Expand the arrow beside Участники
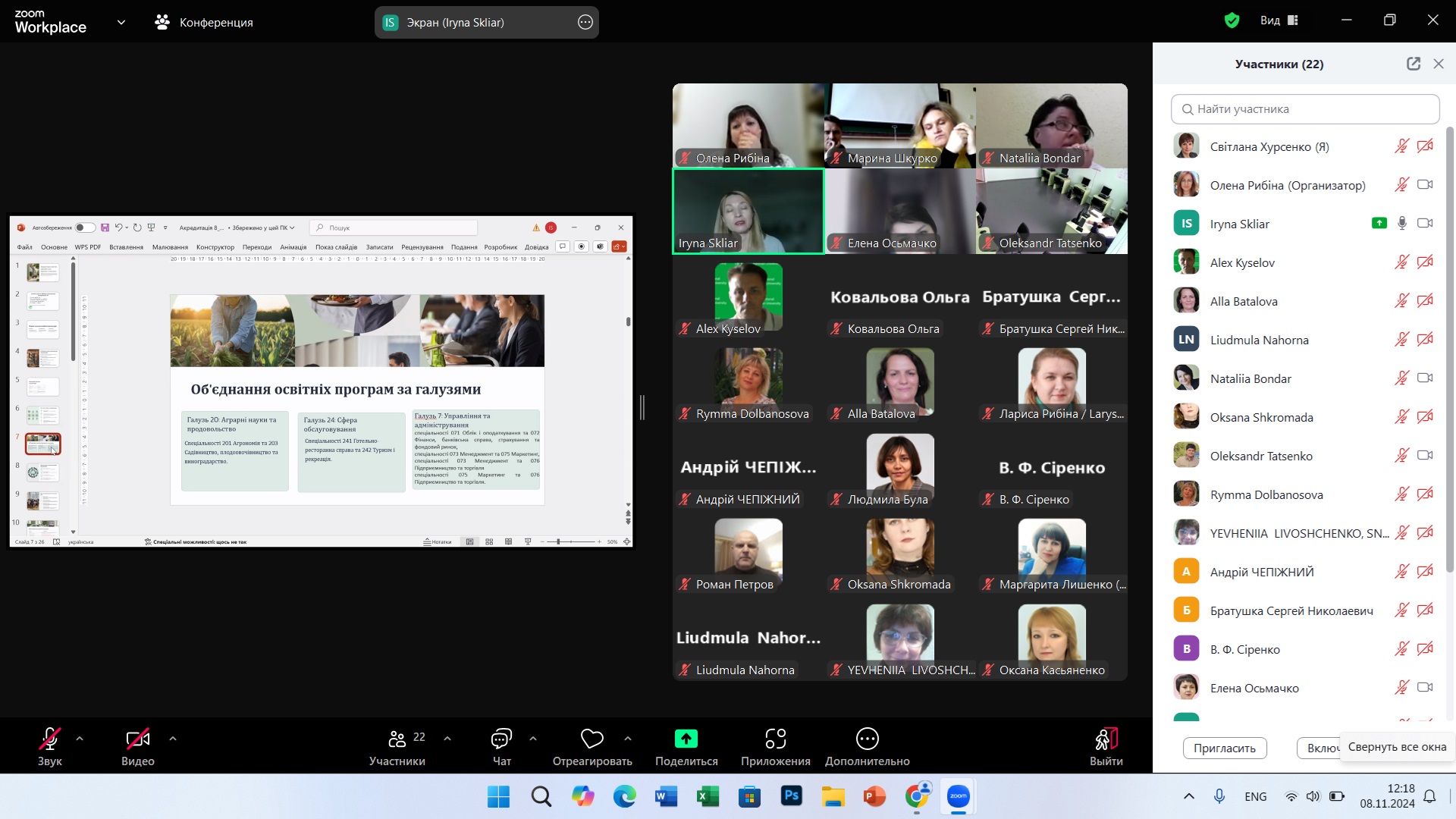This screenshot has width=1456, height=819. (447, 739)
